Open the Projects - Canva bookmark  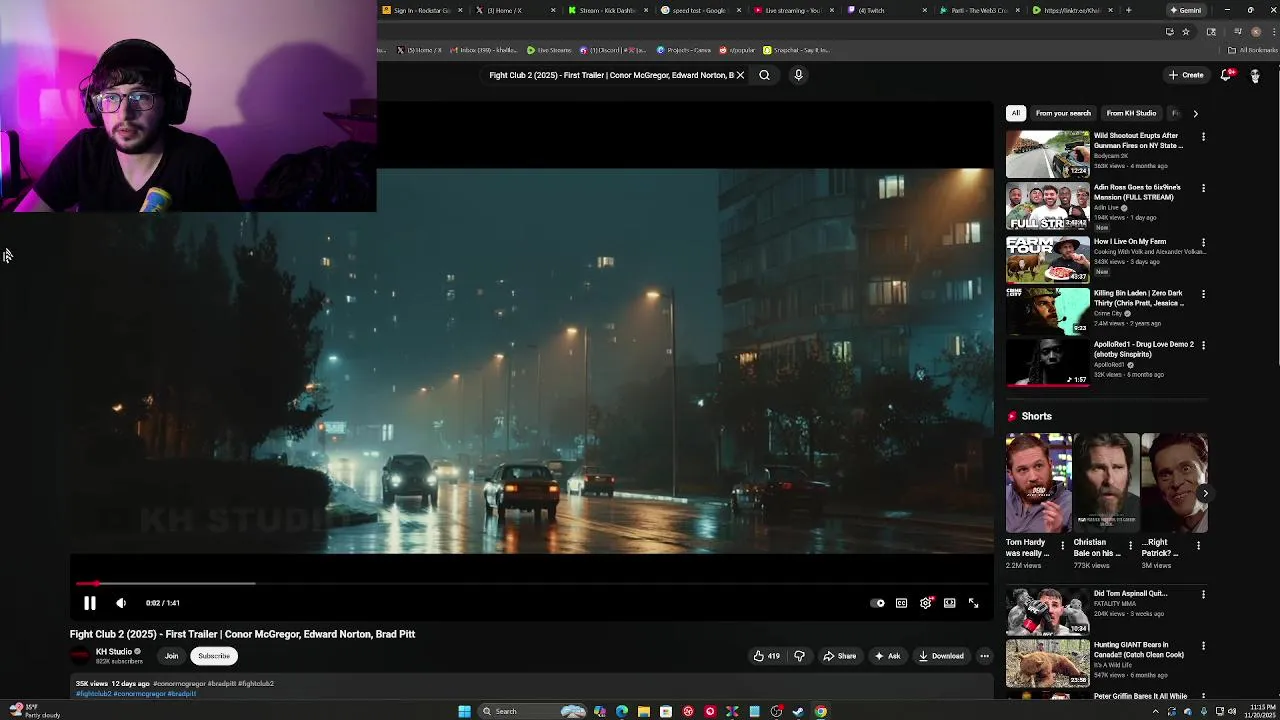coord(685,50)
